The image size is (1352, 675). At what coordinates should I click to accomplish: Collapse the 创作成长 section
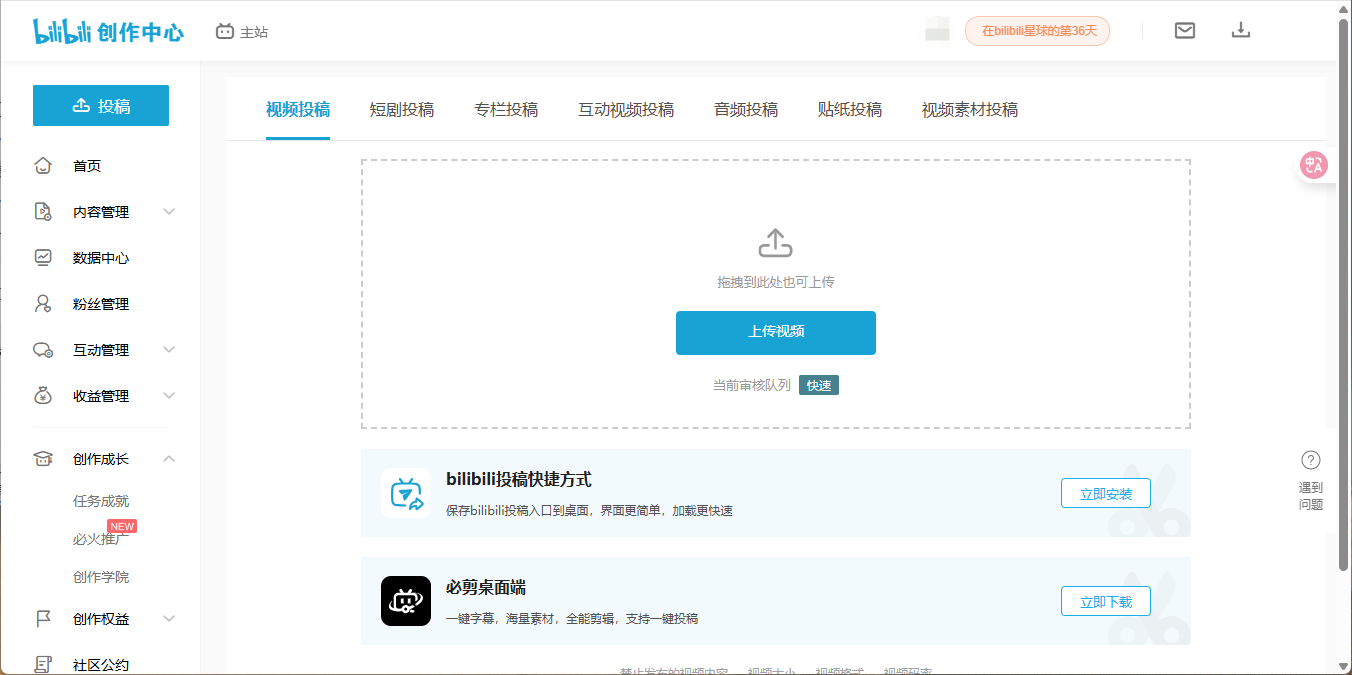pos(169,459)
